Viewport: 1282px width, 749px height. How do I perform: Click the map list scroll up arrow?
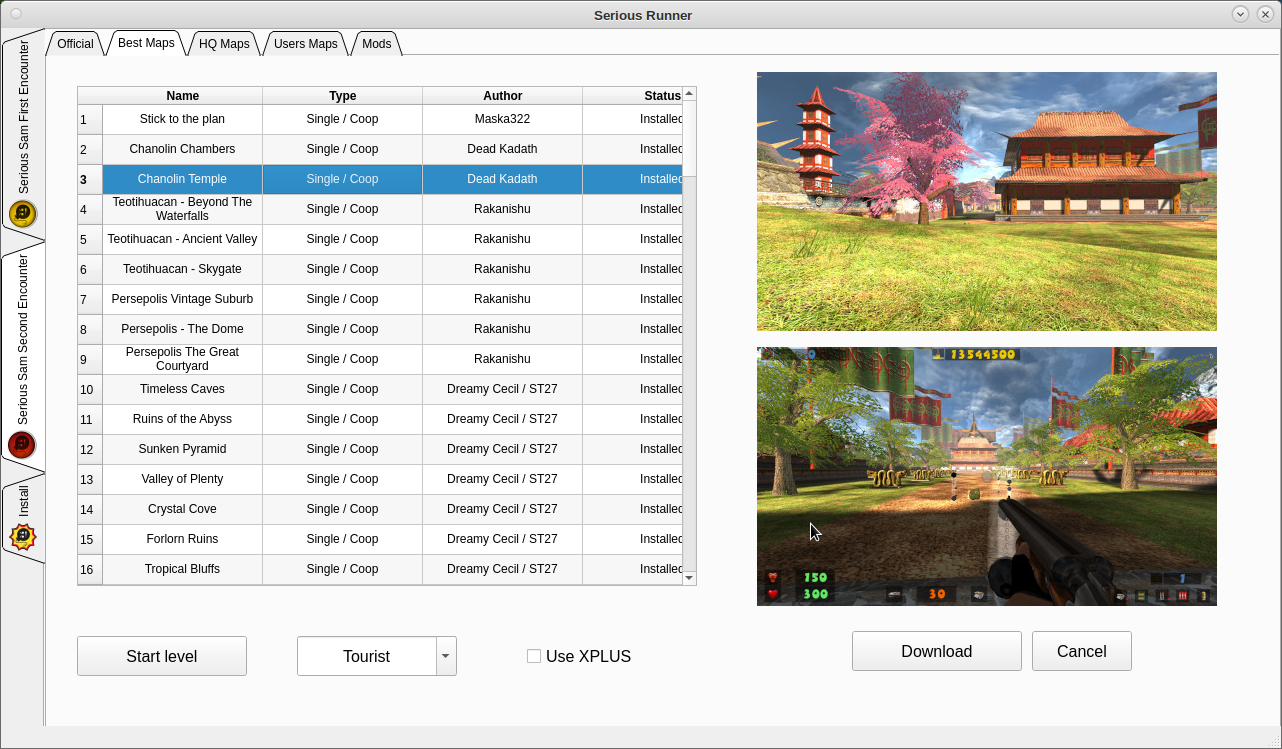tap(689, 93)
